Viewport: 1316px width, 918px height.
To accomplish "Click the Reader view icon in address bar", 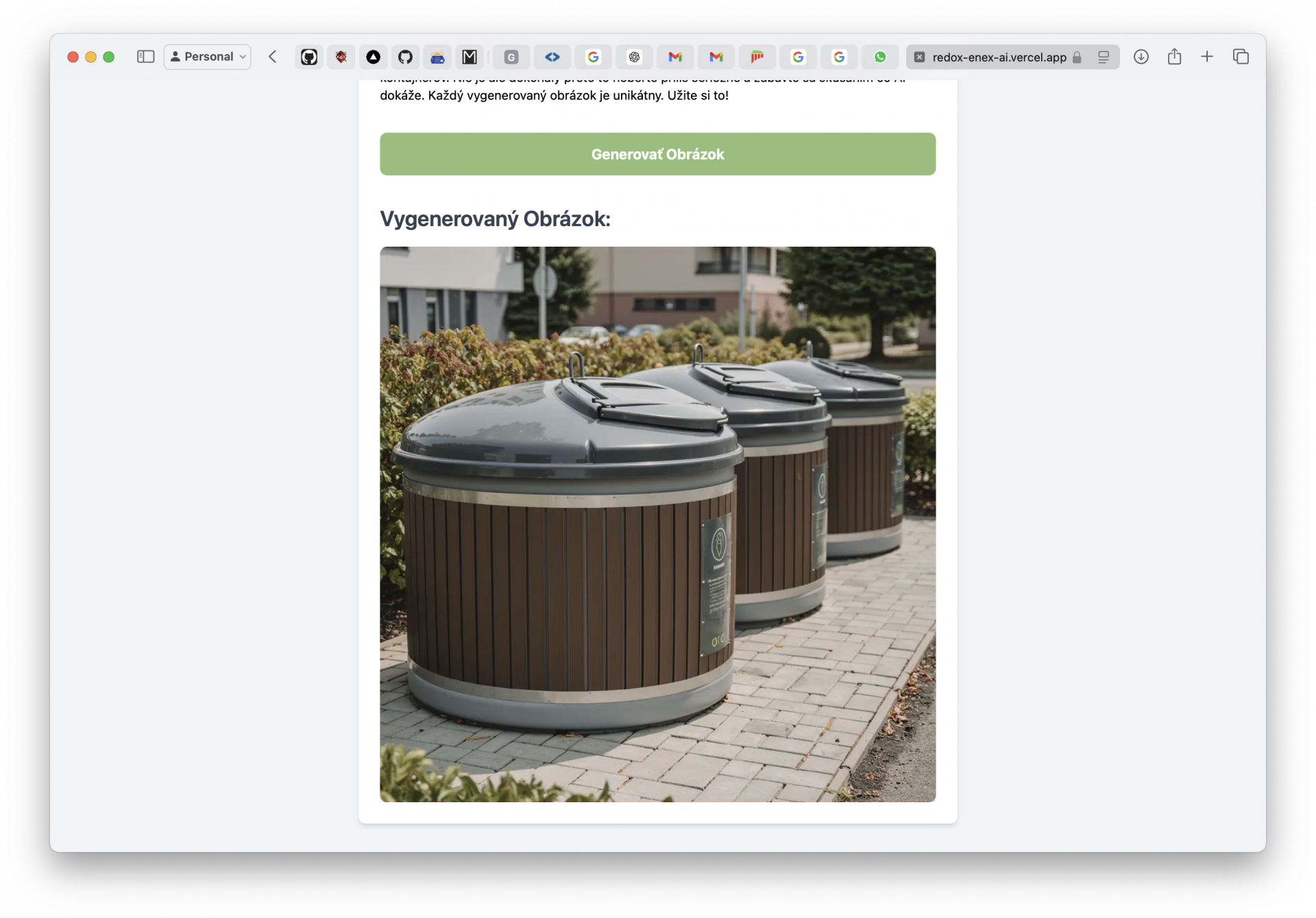I will [x=1103, y=58].
